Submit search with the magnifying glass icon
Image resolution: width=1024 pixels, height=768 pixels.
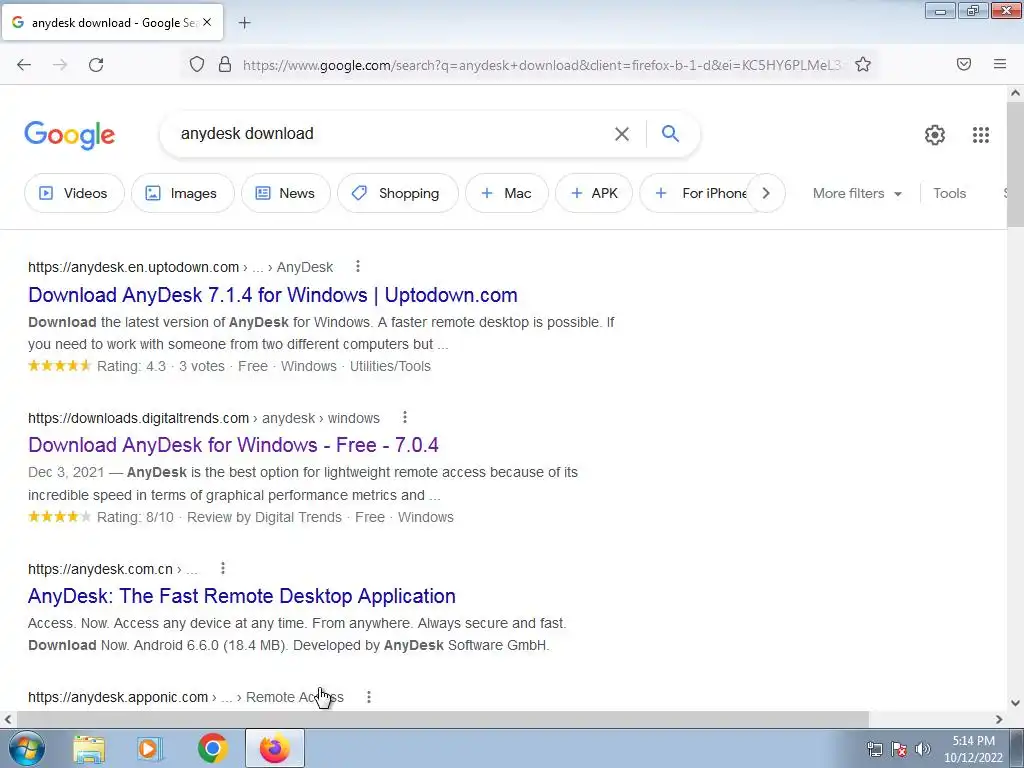pyautogui.click(x=670, y=133)
